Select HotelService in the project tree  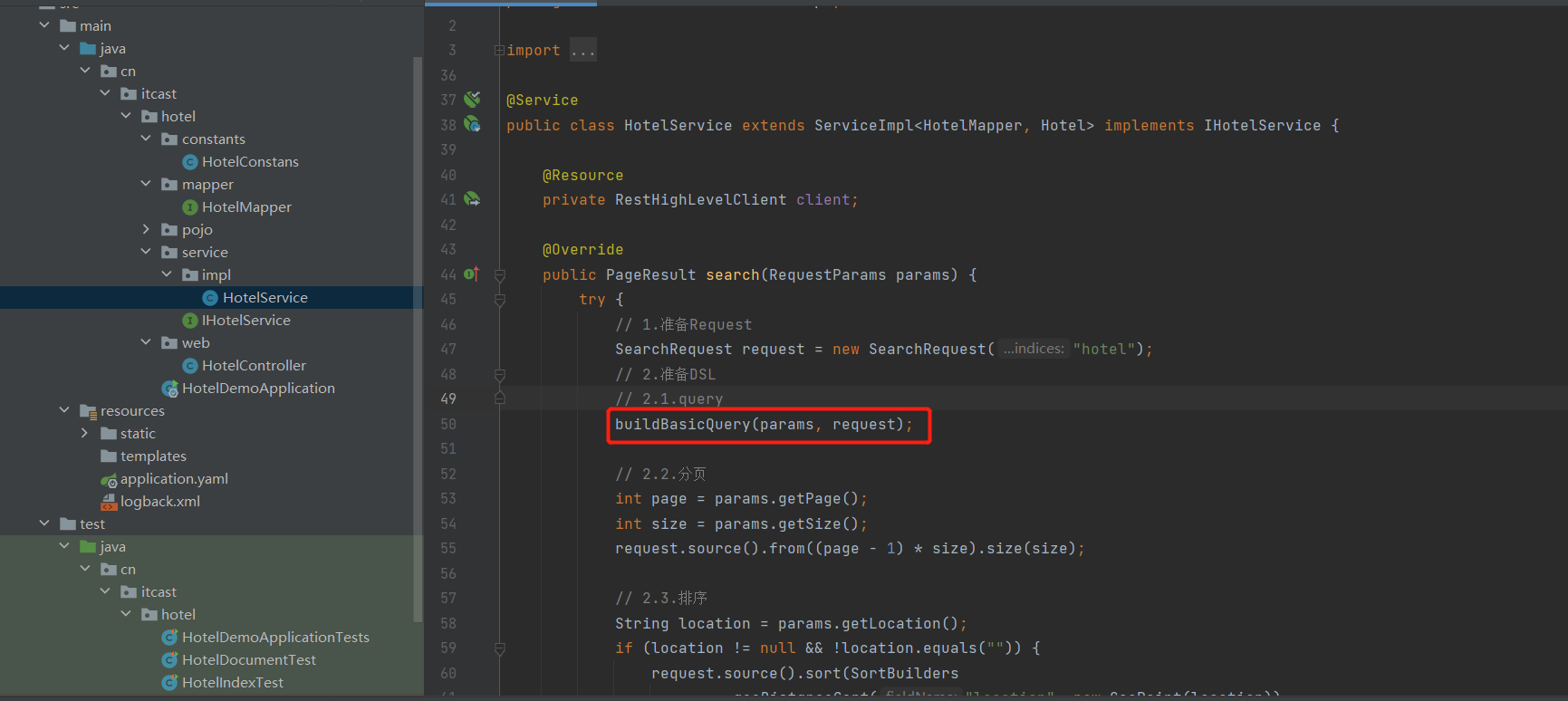[265, 298]
